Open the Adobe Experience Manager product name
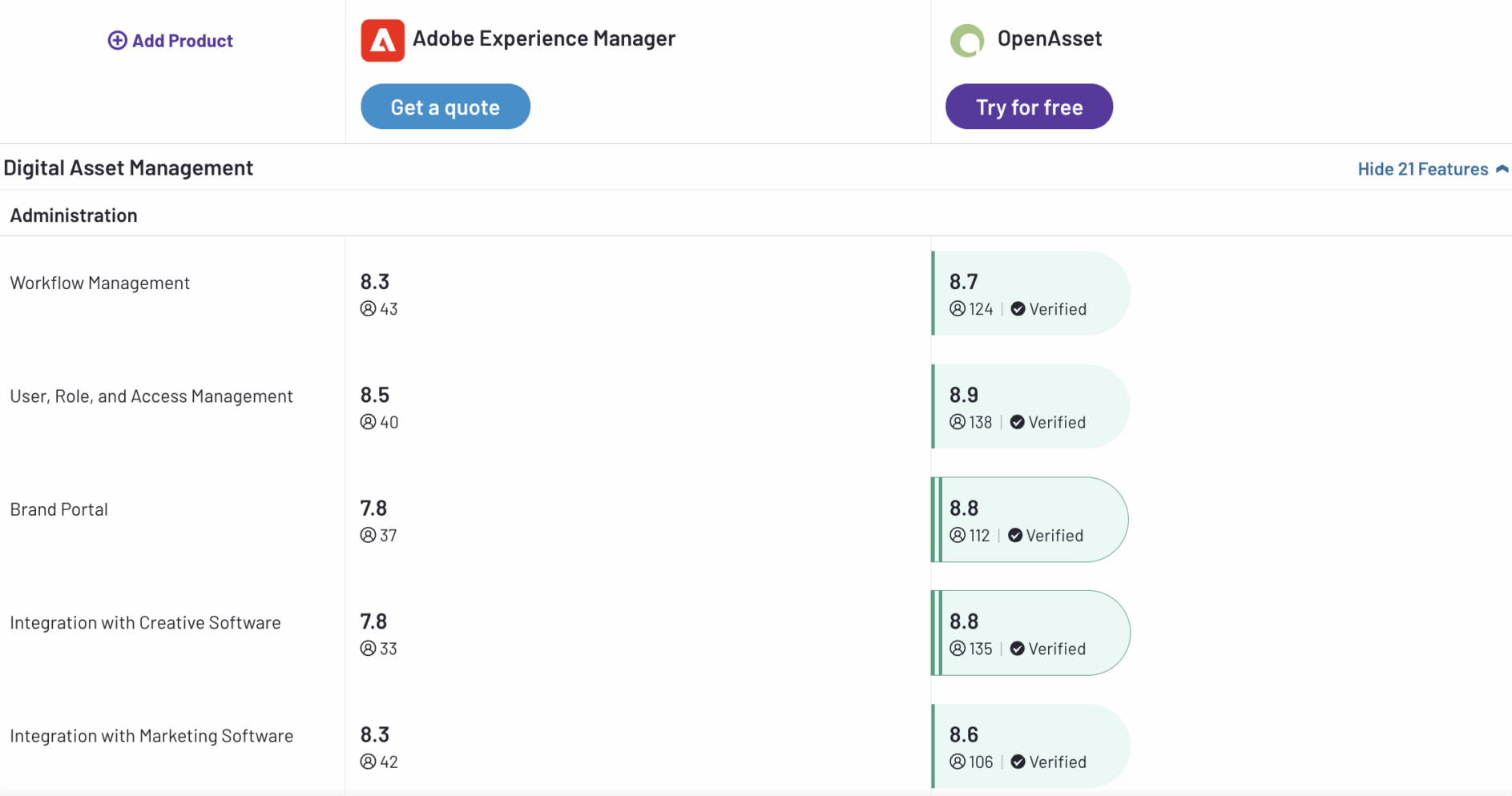The height and width of the screenshot is (796, 1512). coord(544,38)
